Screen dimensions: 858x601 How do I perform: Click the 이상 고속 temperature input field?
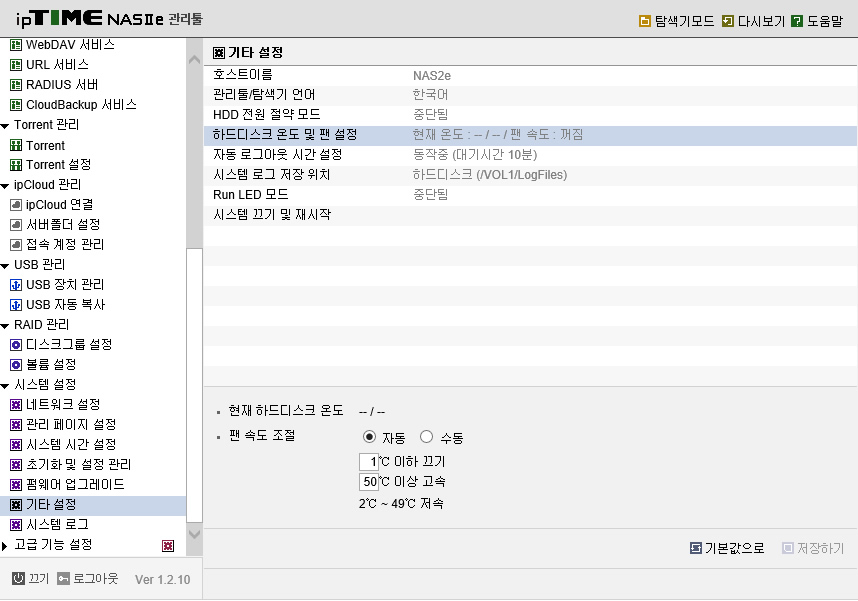369,482
